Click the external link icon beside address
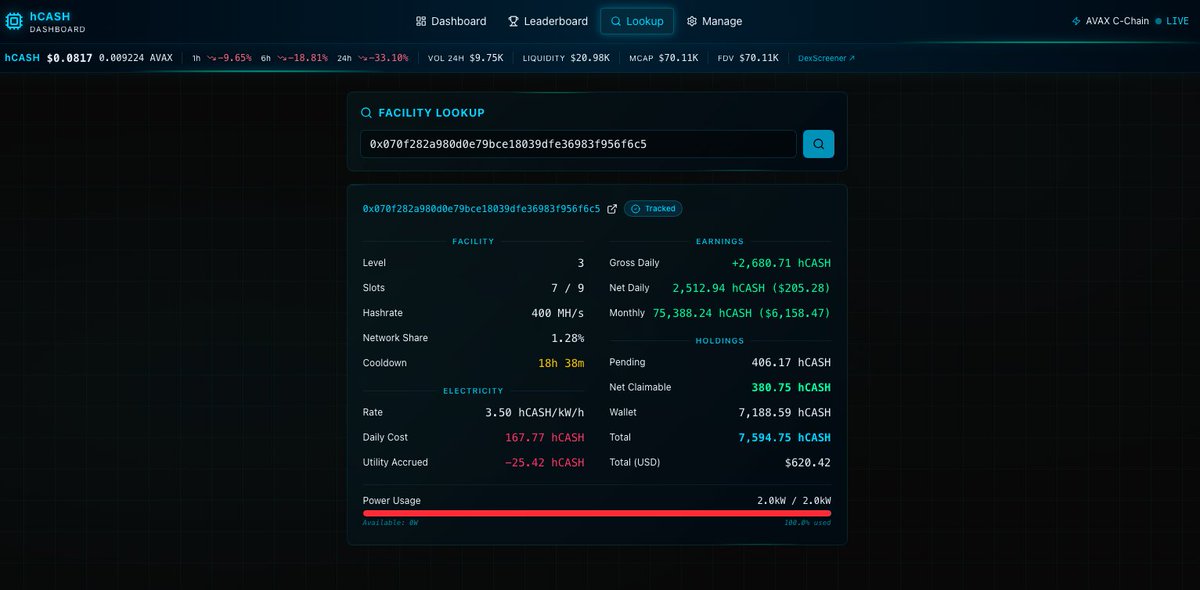 pos(612,209)
